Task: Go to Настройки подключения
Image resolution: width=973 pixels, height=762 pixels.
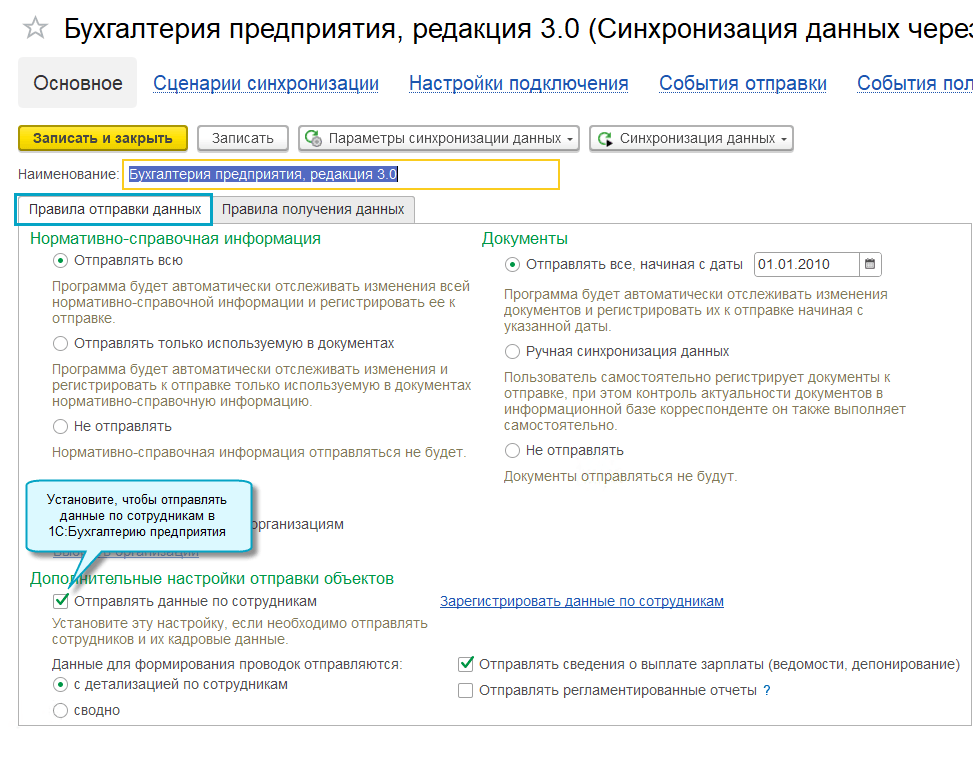Action: tap(519, 83)
